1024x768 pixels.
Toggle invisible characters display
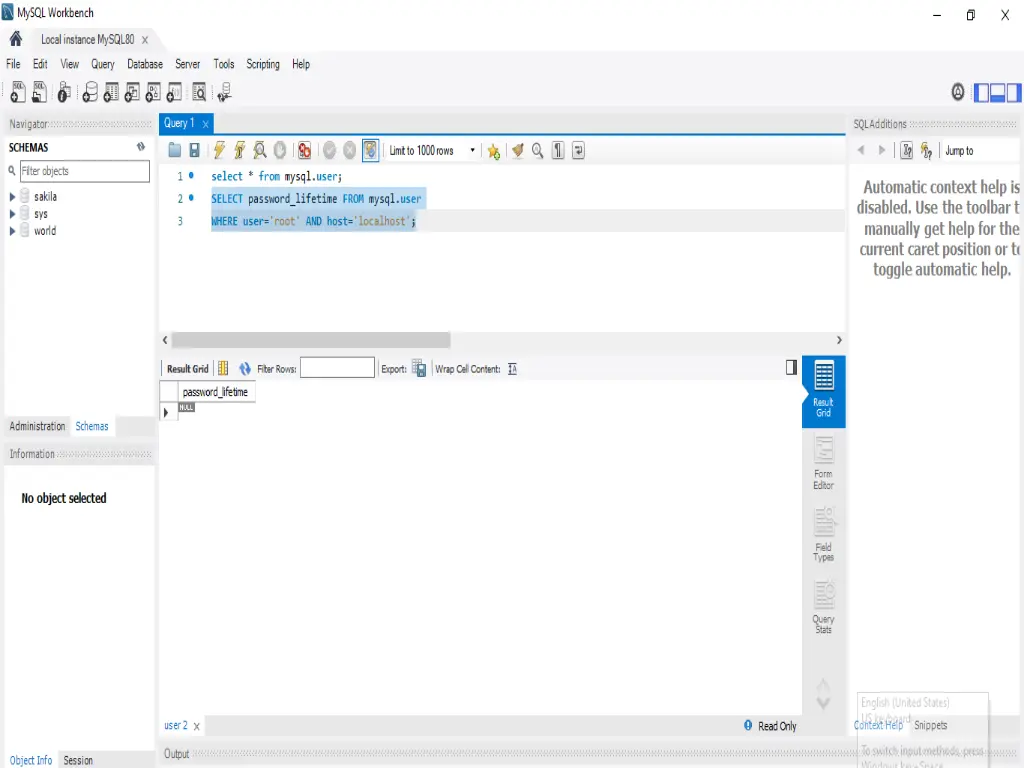558,150
